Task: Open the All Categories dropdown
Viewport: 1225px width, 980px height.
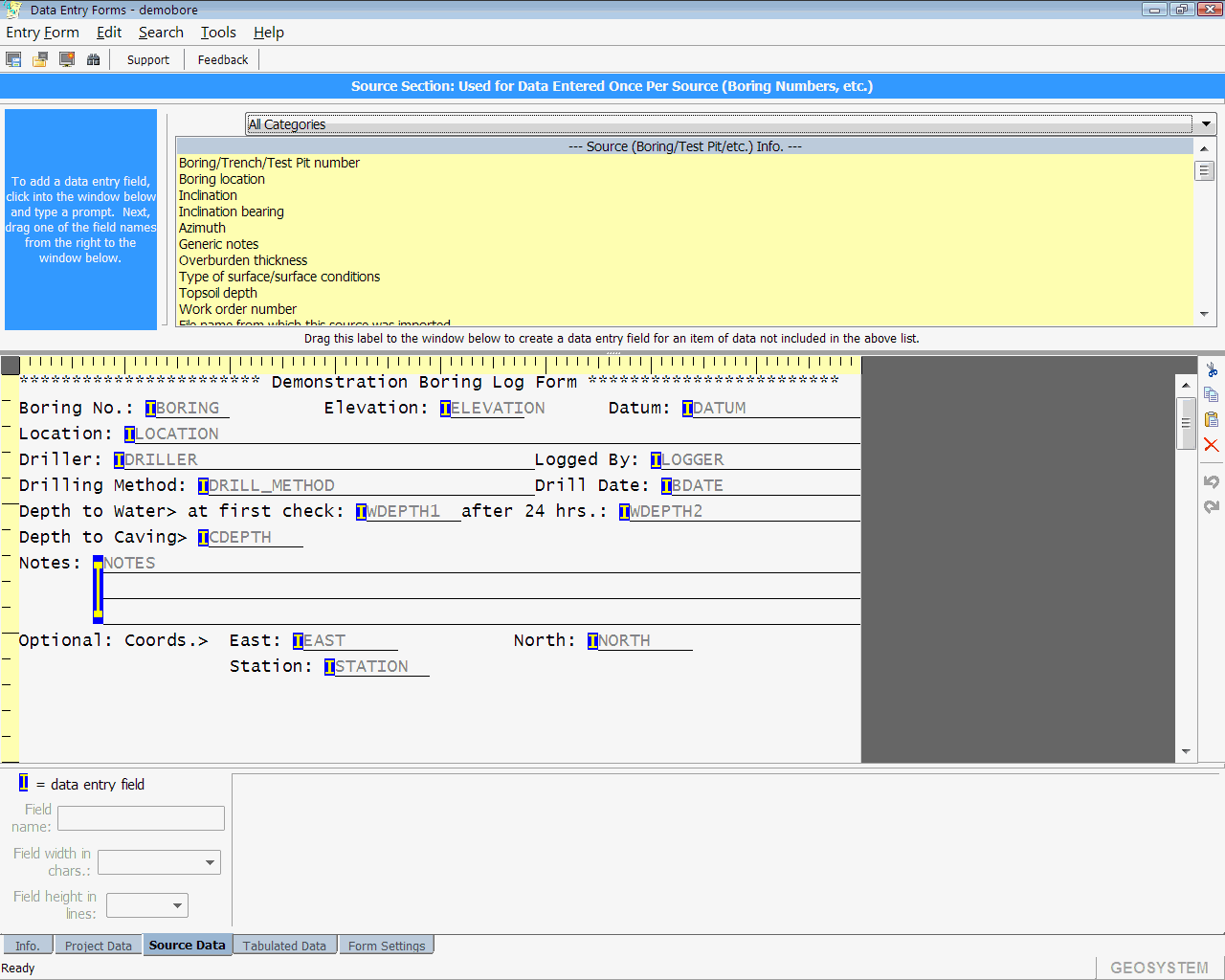Action: [x=1206, y=124]
